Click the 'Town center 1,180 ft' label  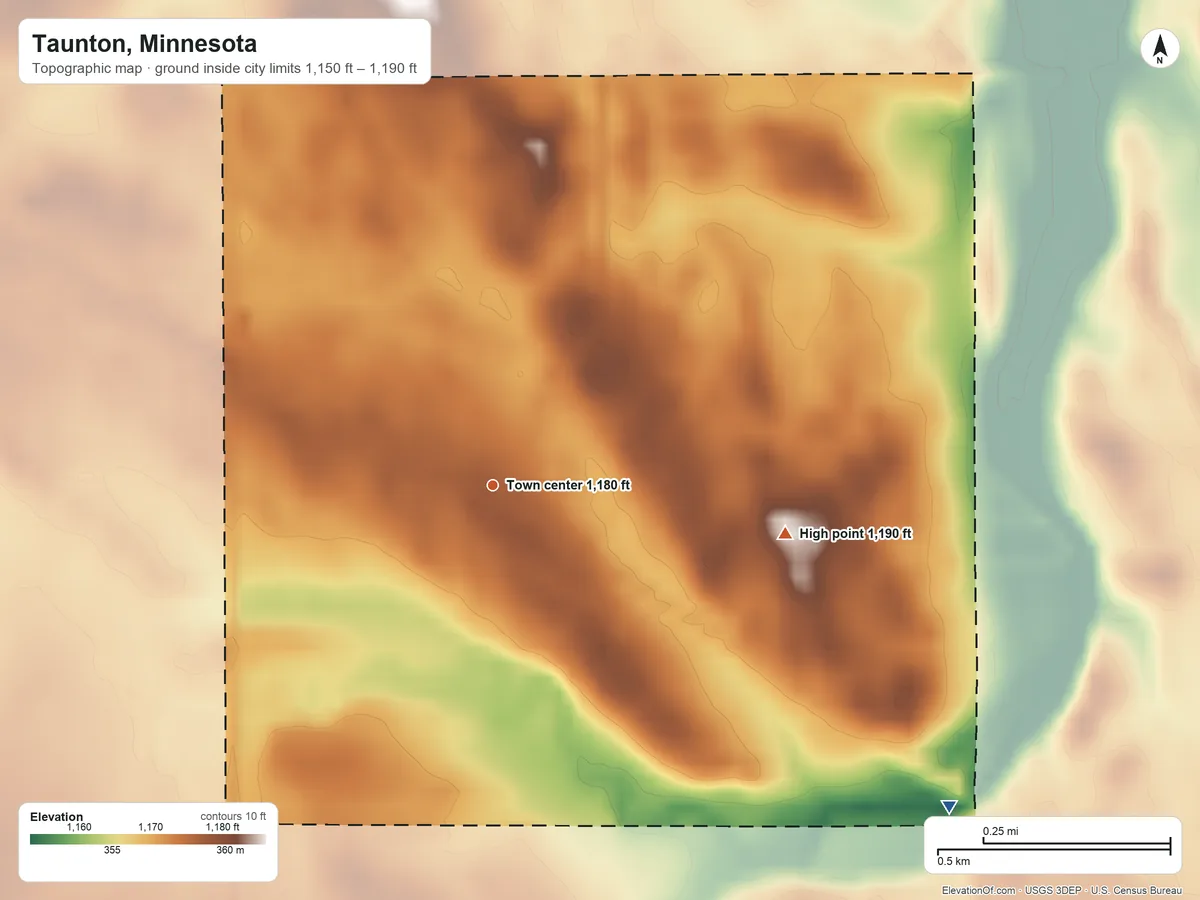[x=568, y=485]
